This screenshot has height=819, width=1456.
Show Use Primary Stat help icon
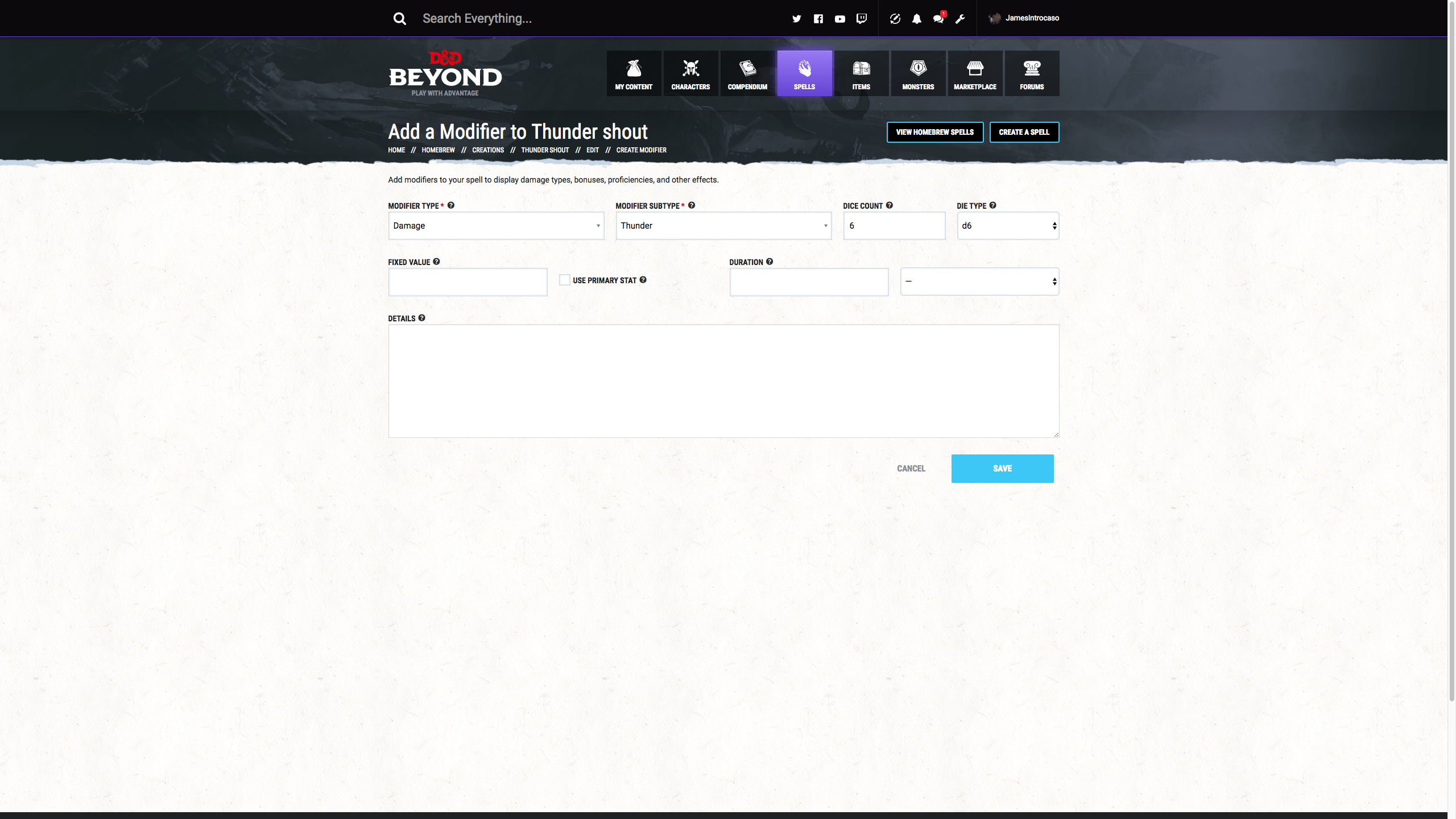pyautogui.click(x=643, y=280)
